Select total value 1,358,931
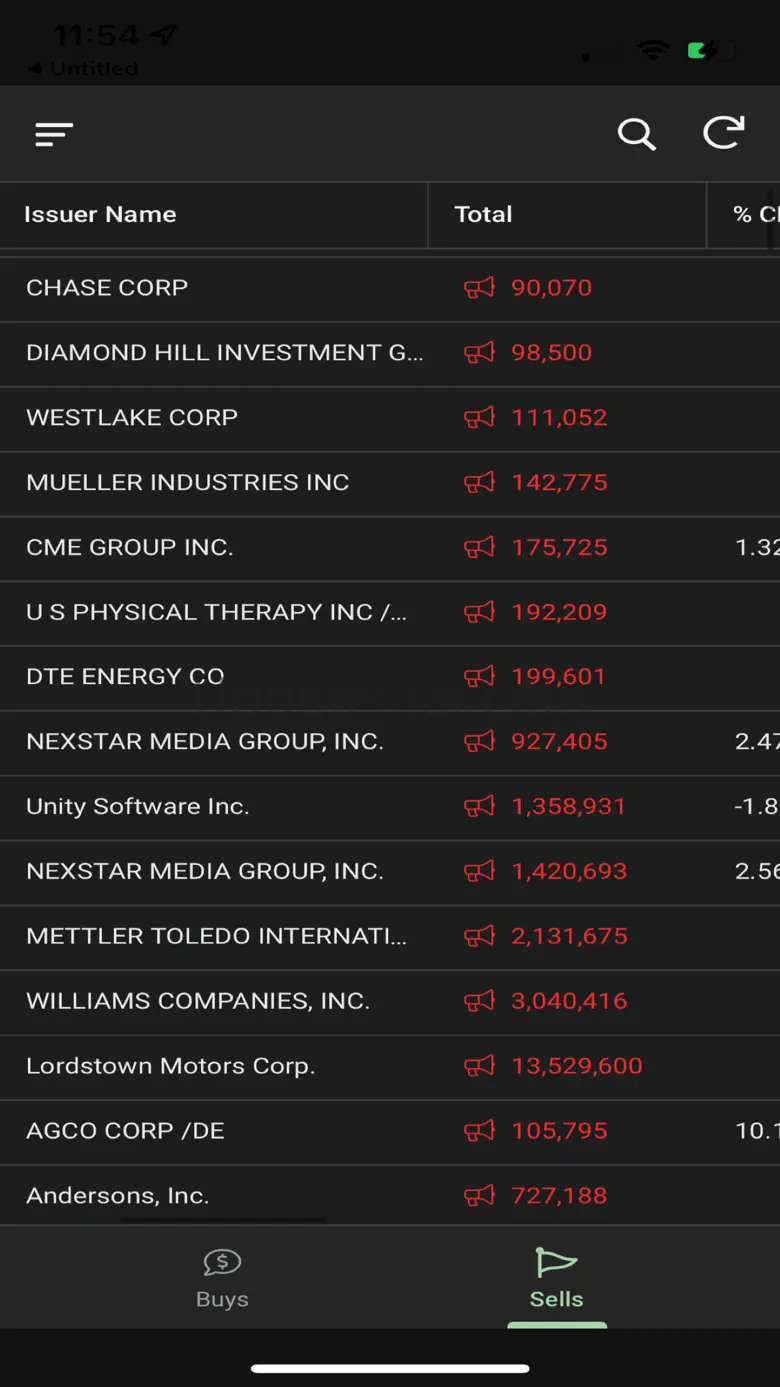Screen dimensions: 780x1387 tap(568, 807)
